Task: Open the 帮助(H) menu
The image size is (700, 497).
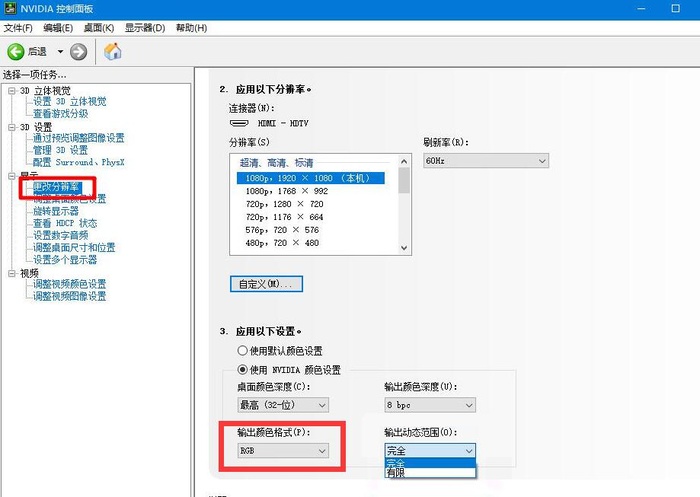Action: point(191,28)
